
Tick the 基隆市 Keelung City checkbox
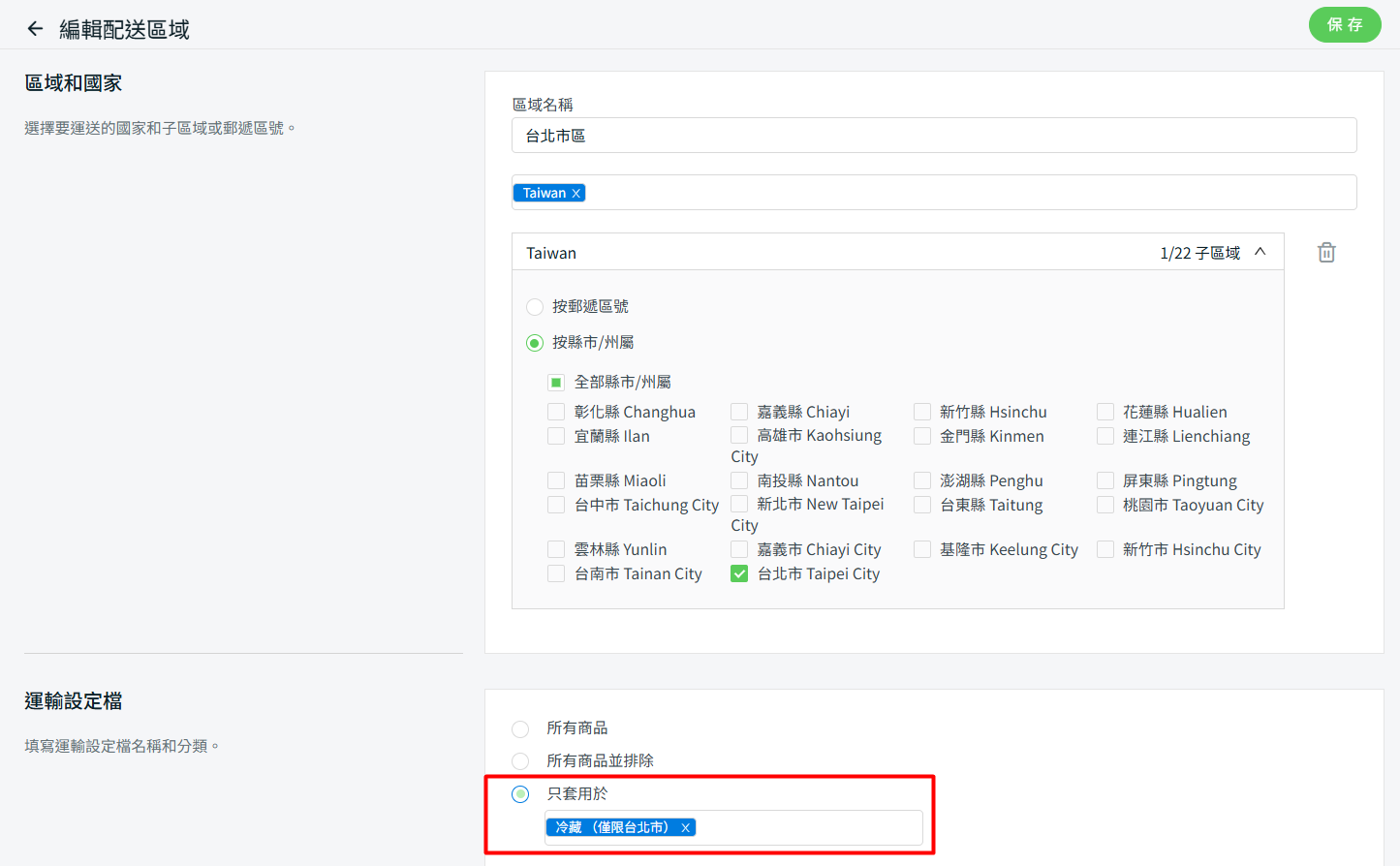tap(922, 550)
